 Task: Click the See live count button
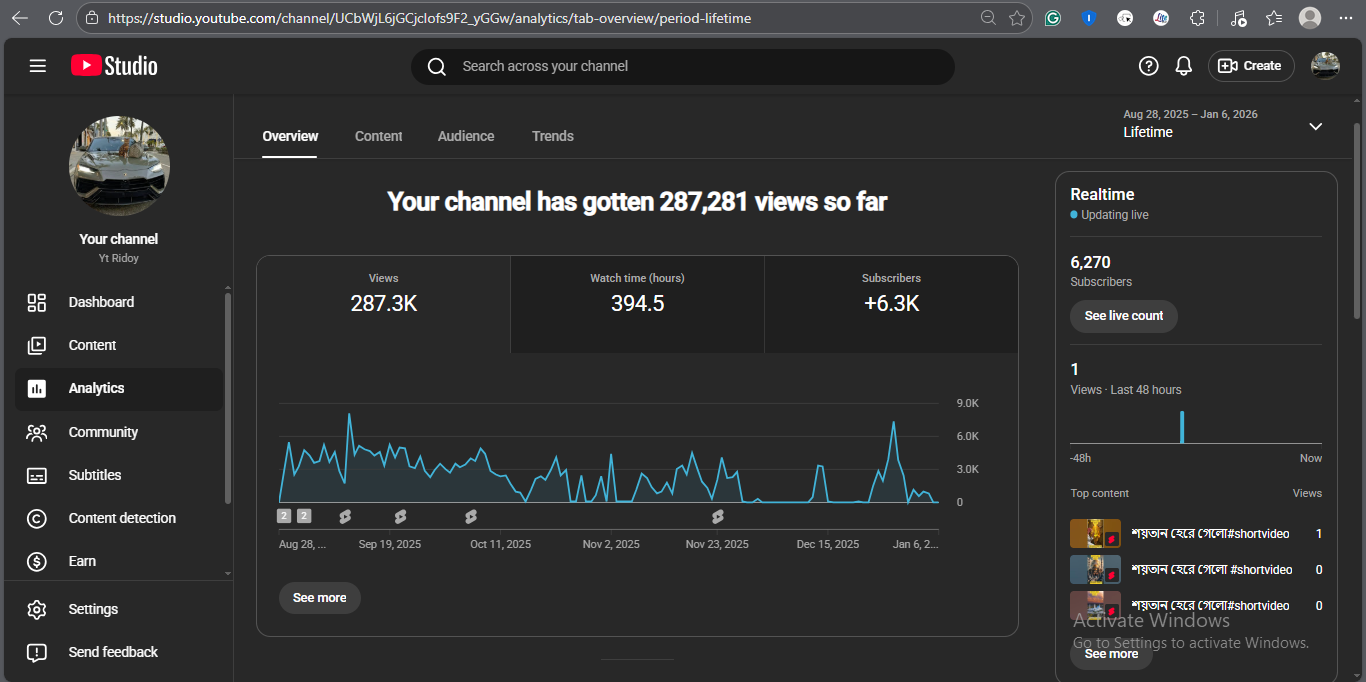pos(1124,316)
